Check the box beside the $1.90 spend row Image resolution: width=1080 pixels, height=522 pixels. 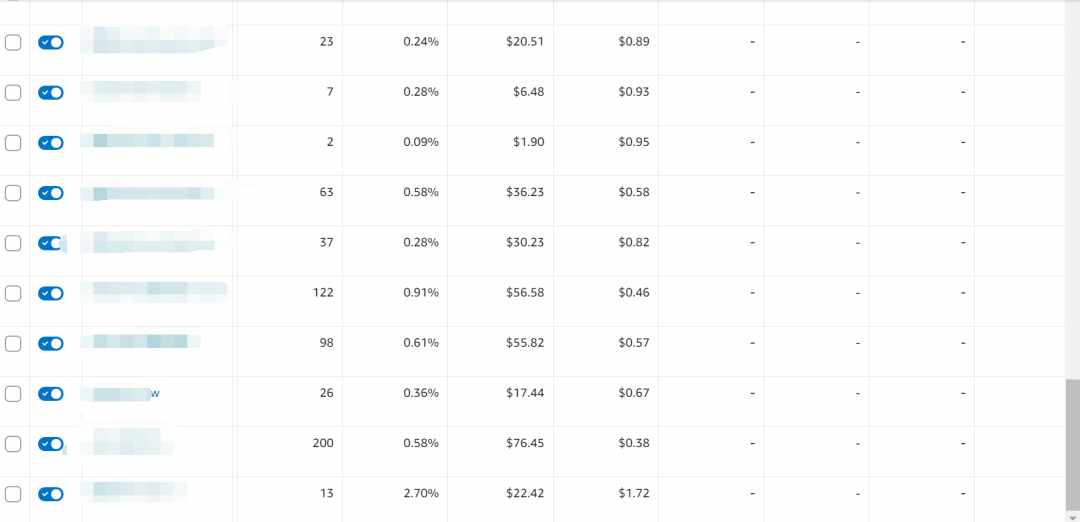click(13, 143)
